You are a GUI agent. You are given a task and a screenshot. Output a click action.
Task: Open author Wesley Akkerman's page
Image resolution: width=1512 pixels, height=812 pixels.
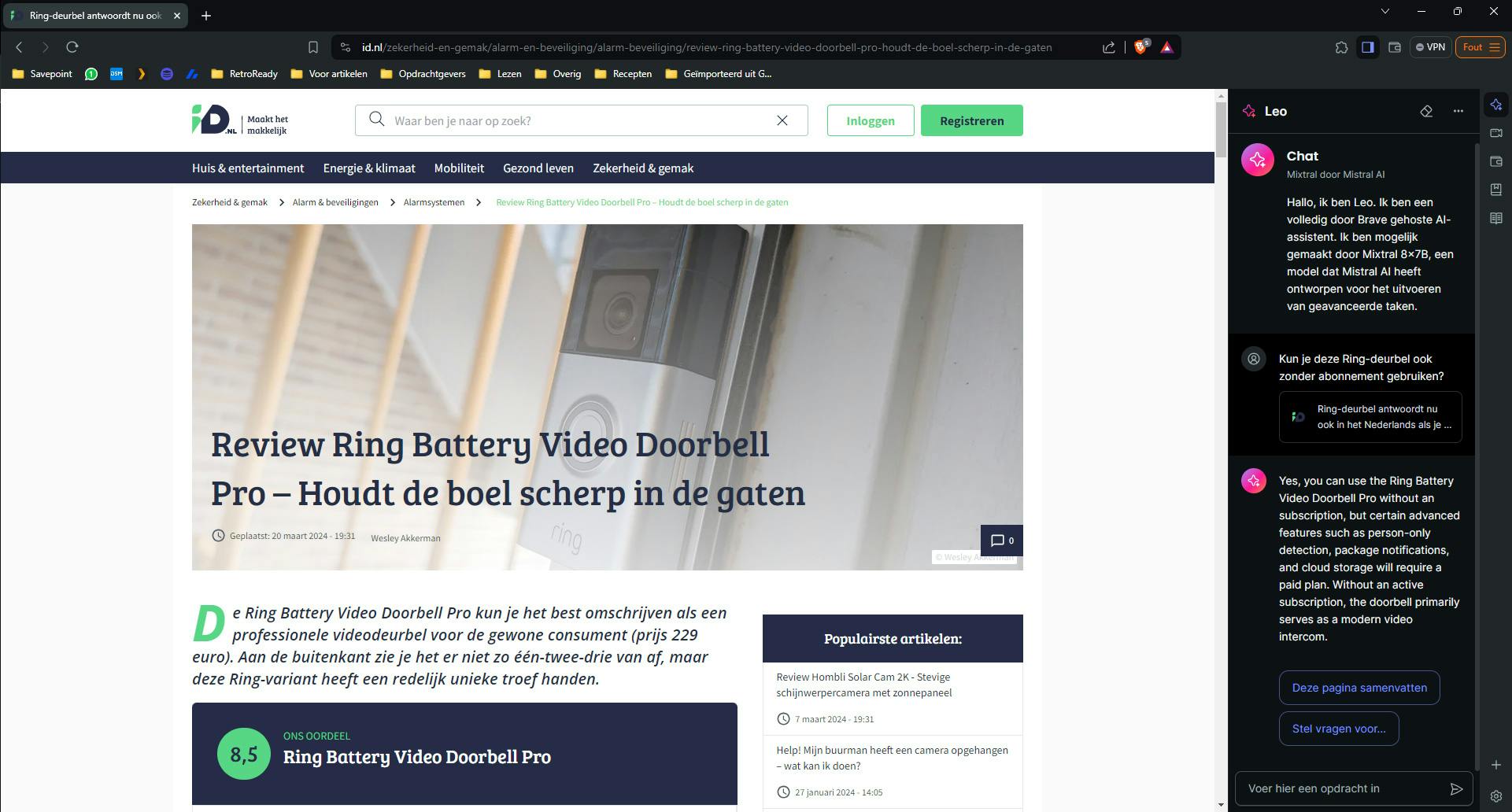pyautogui.click(x=405, y=538)
